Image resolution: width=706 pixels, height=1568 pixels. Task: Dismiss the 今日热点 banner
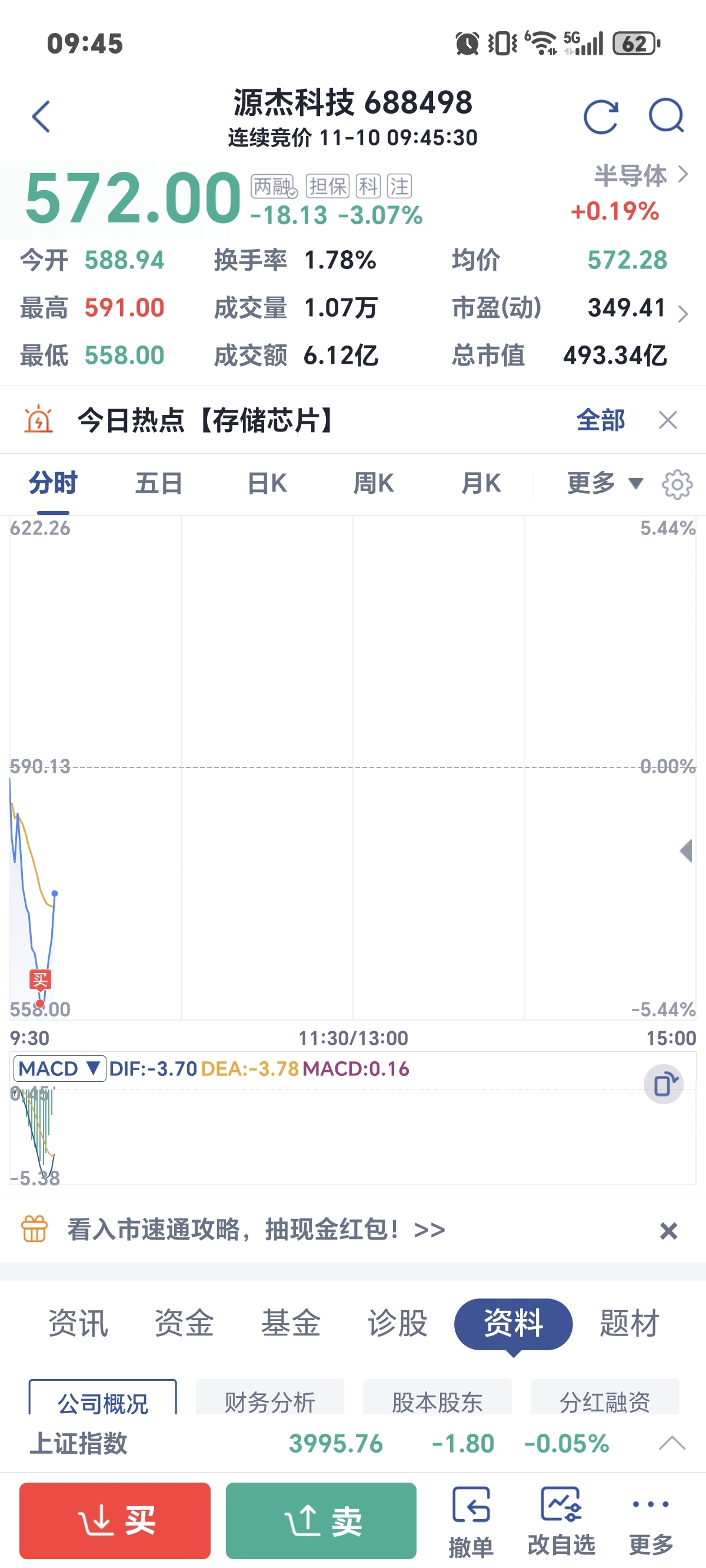668,420
